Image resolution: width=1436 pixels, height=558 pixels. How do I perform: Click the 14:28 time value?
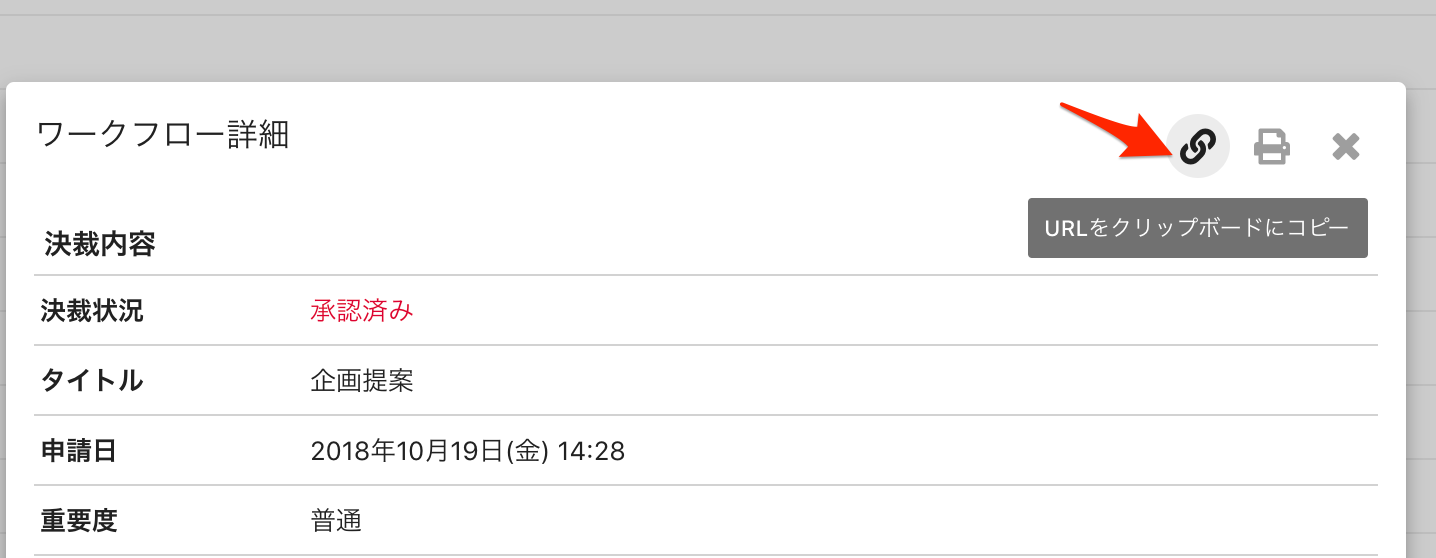pyautogui.click(x=591, y=452)
